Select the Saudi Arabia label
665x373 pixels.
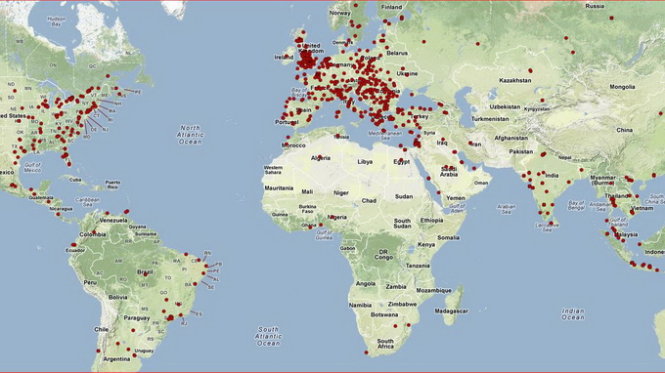coord(448,171)
